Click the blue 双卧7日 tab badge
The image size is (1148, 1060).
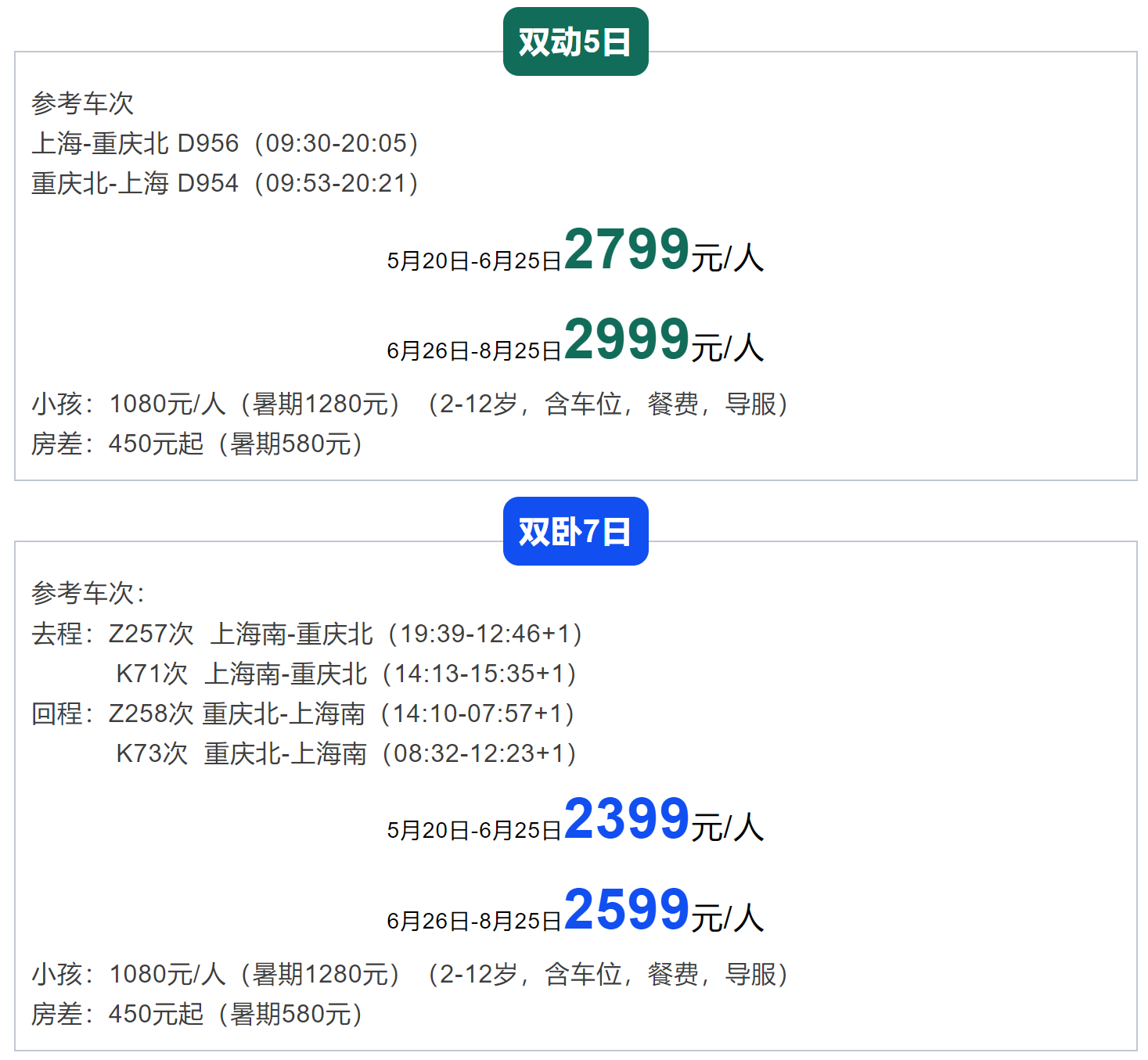click(x=575, y=532)
